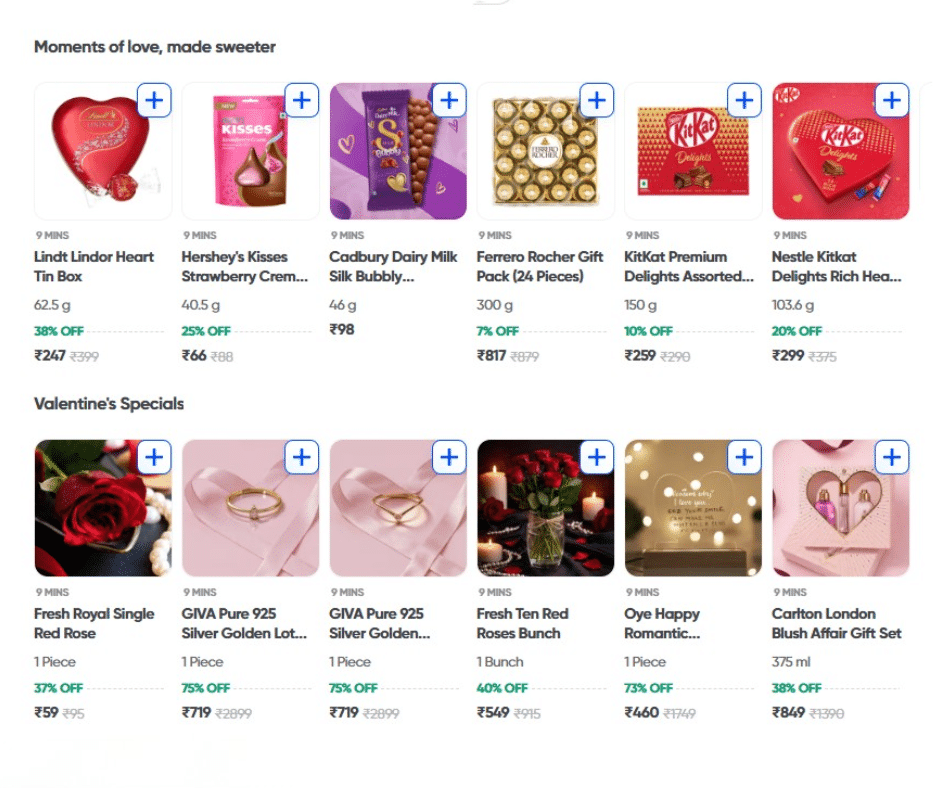Add Fresh Royal Single Red Rose to cart
940x788 pixels.
[154, 457]
